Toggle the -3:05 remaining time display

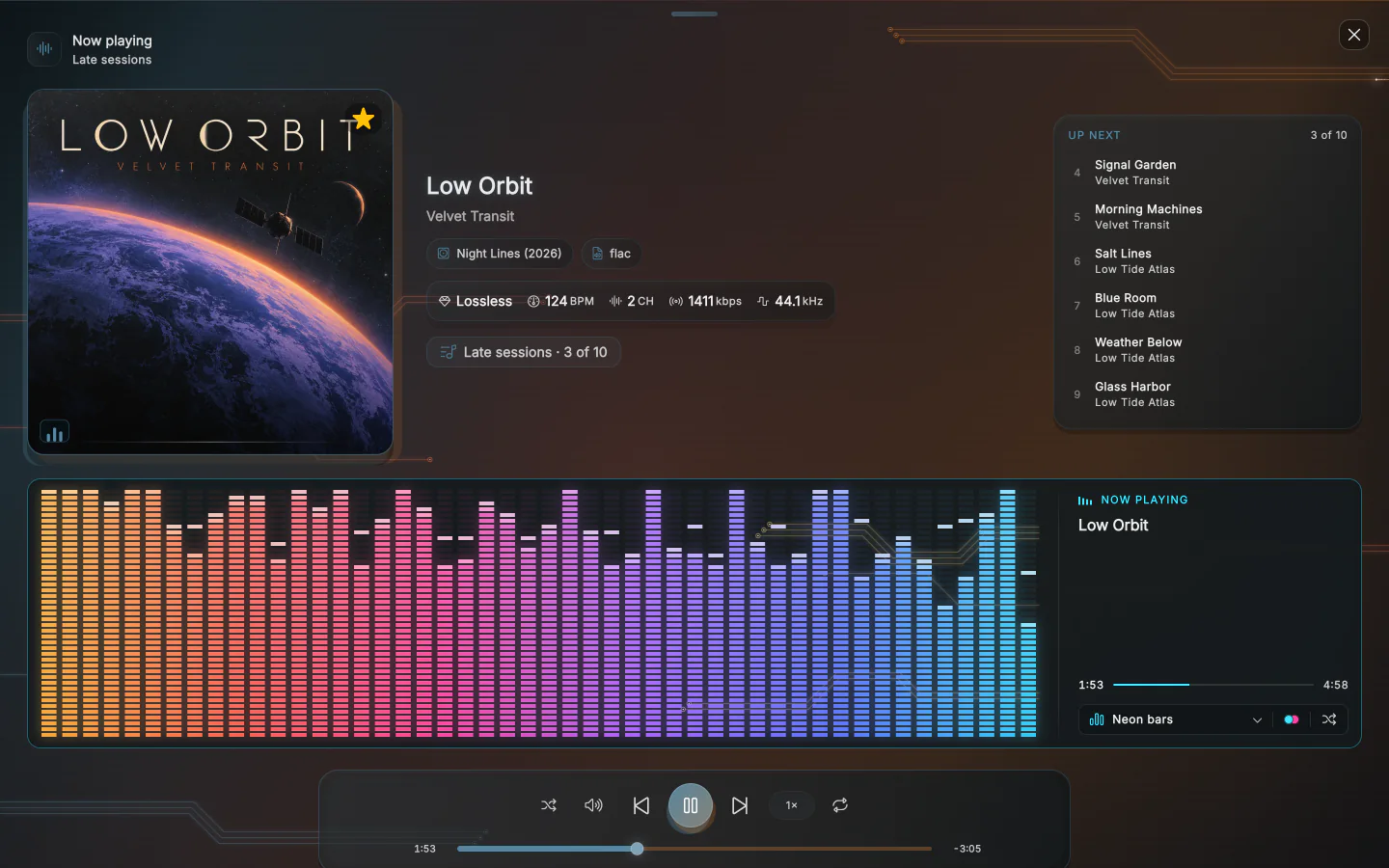pyautogui.click(x=967, y=849)
